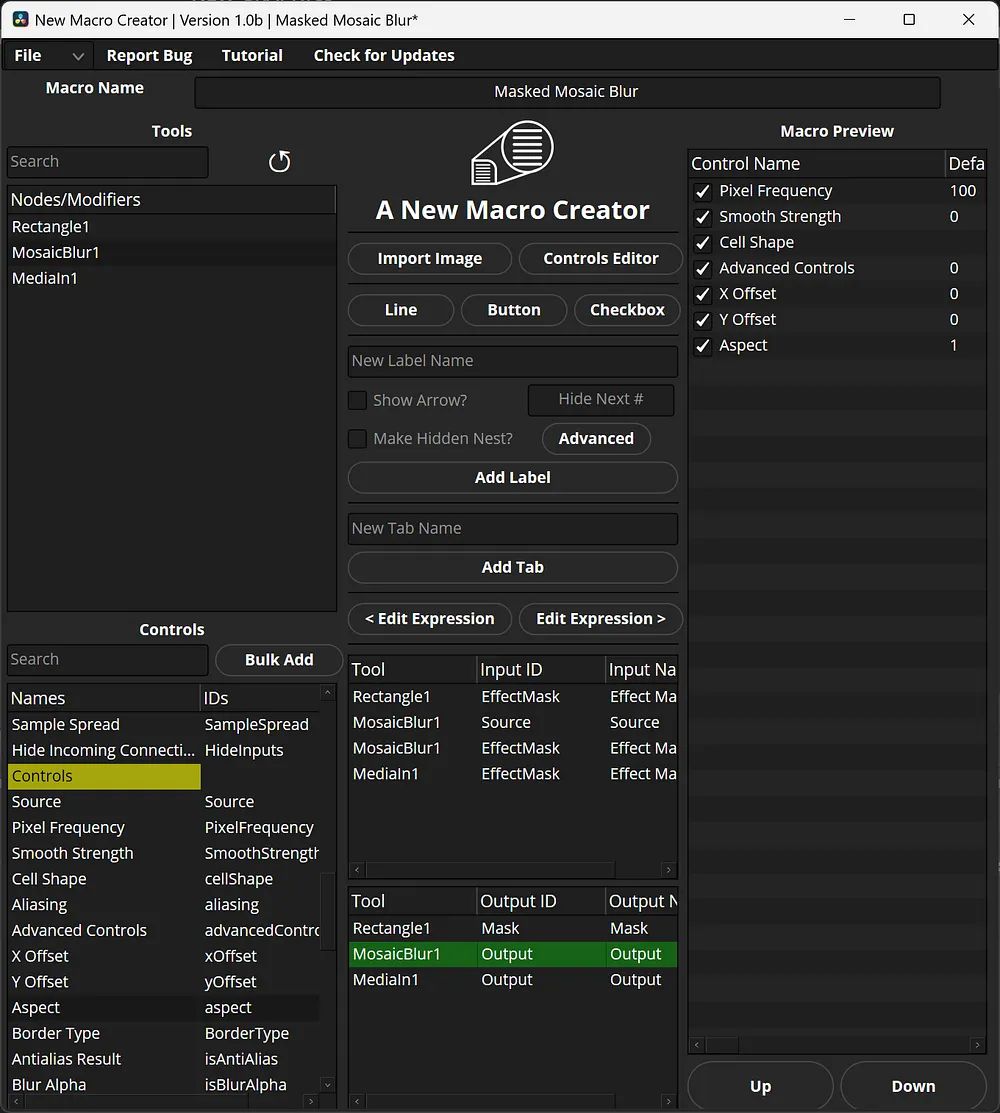Uncheck the Aspect checkbox in Macro Preview

pyautogui.click(x=703, y=346)
